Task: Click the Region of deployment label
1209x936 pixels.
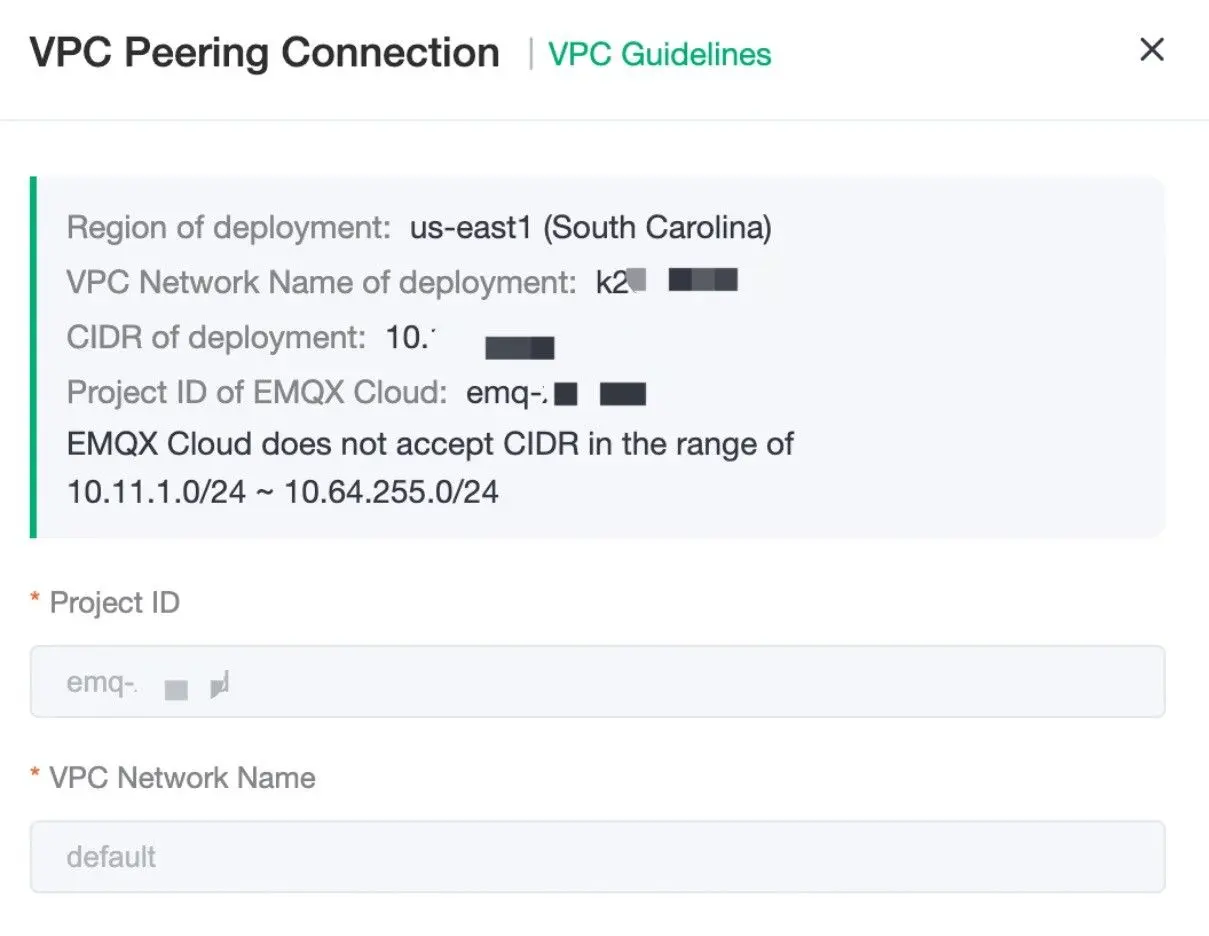Action: (x=228, y=228)
